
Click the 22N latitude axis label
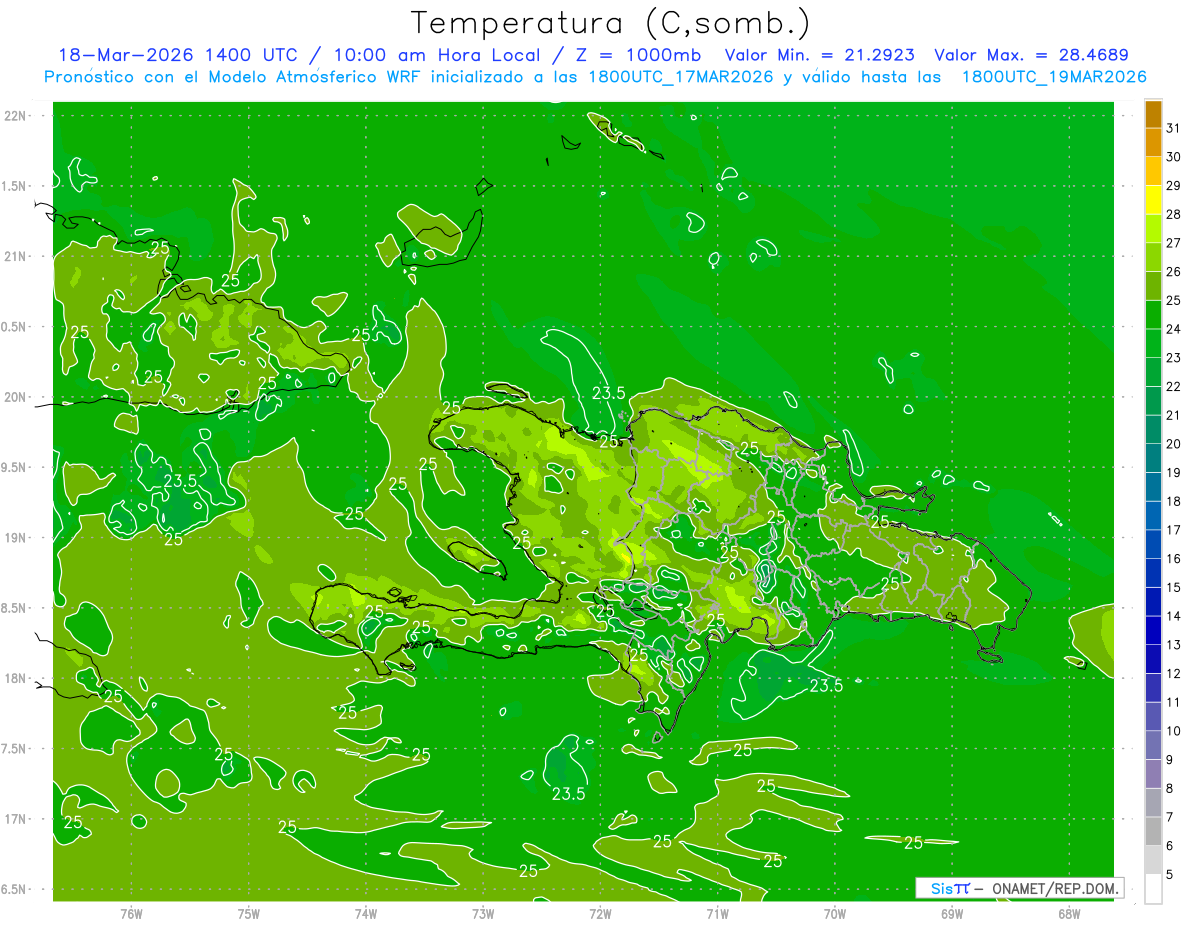(17, 116)
